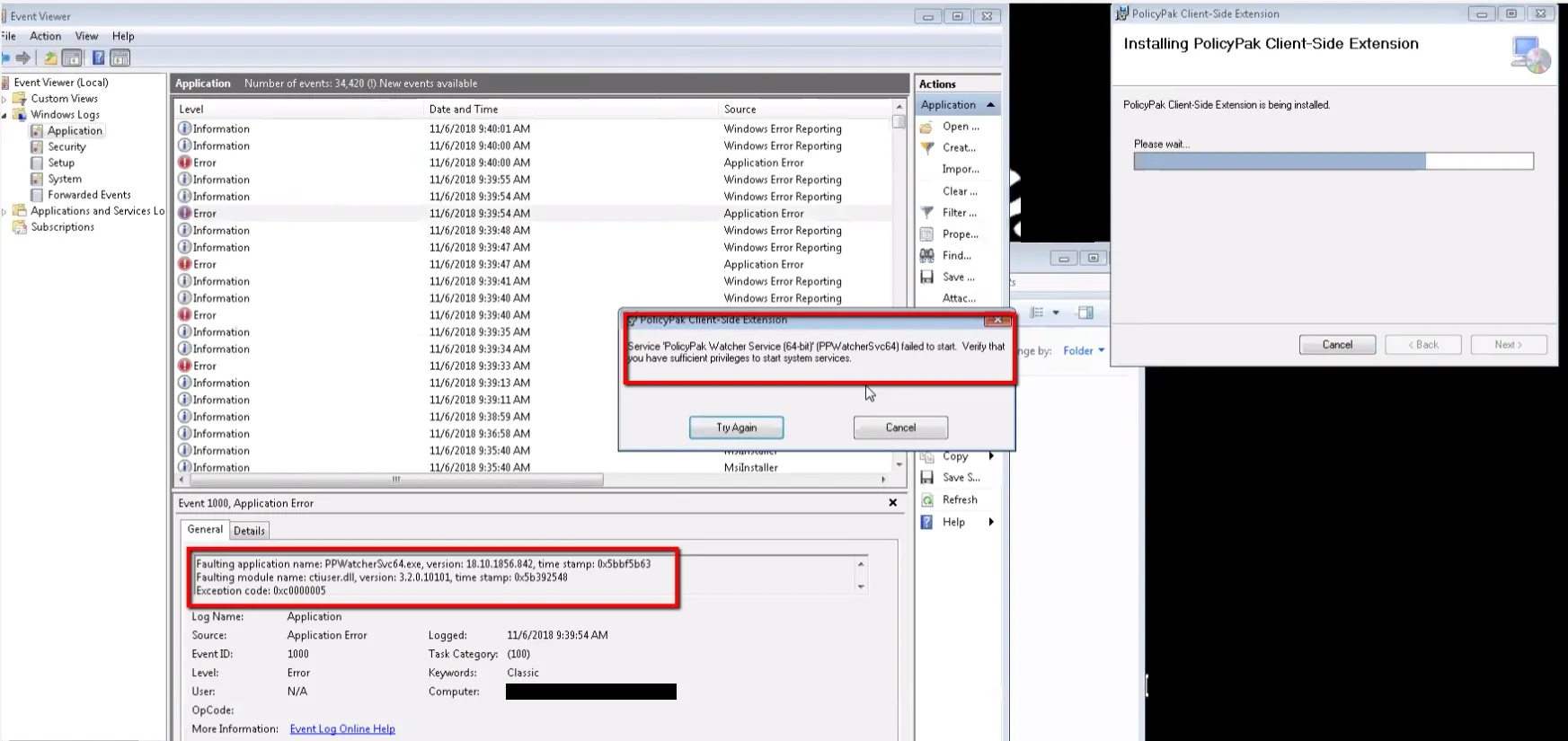Switch to the Details tab
Image resolution: width=1568 pixels, height=741 pixels.
tap(249, 531)
